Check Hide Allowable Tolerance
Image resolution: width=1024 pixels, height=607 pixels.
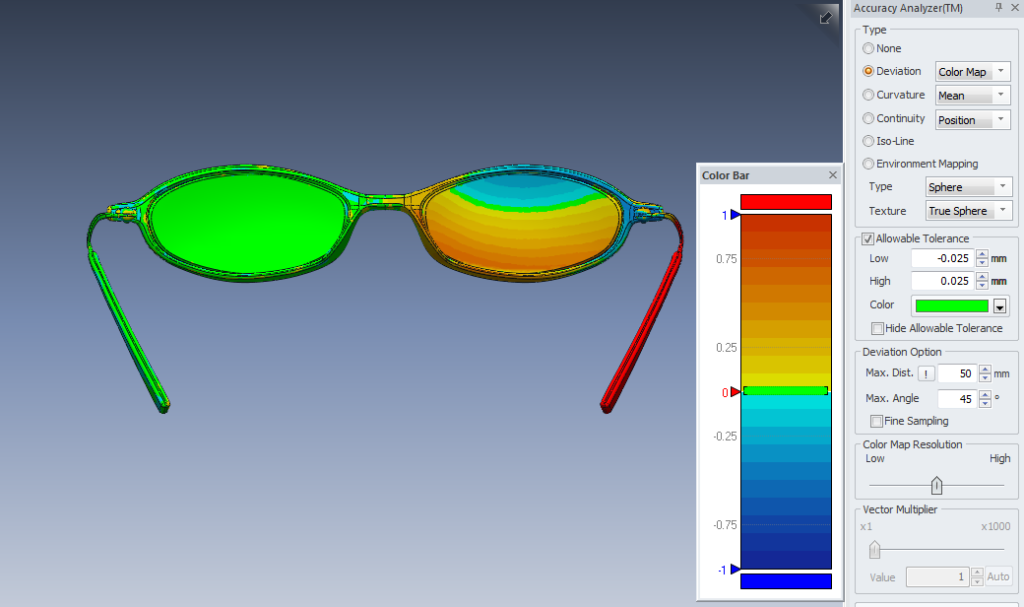[878, 328]
